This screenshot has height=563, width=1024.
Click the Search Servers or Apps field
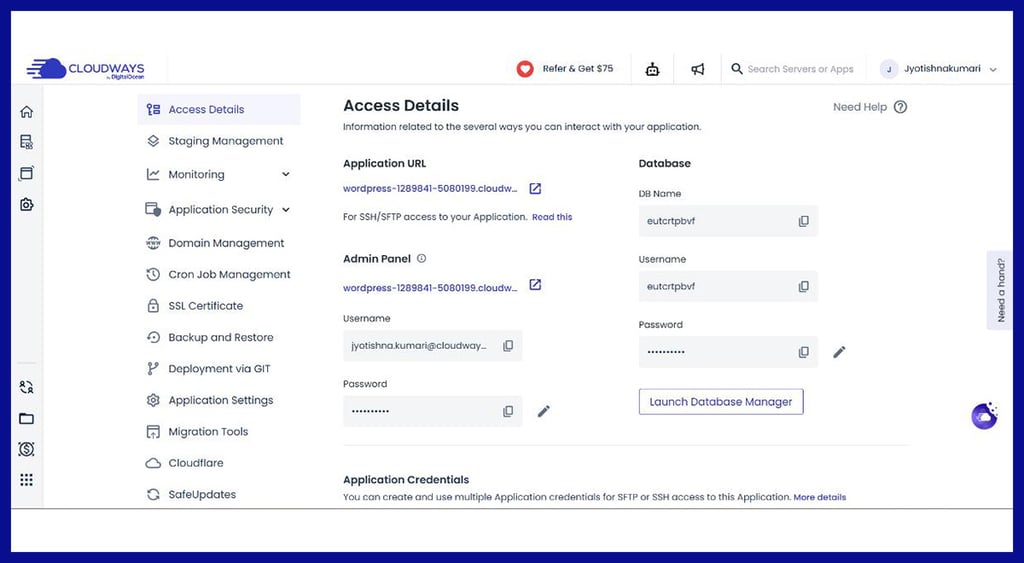[x=800, y=69]
